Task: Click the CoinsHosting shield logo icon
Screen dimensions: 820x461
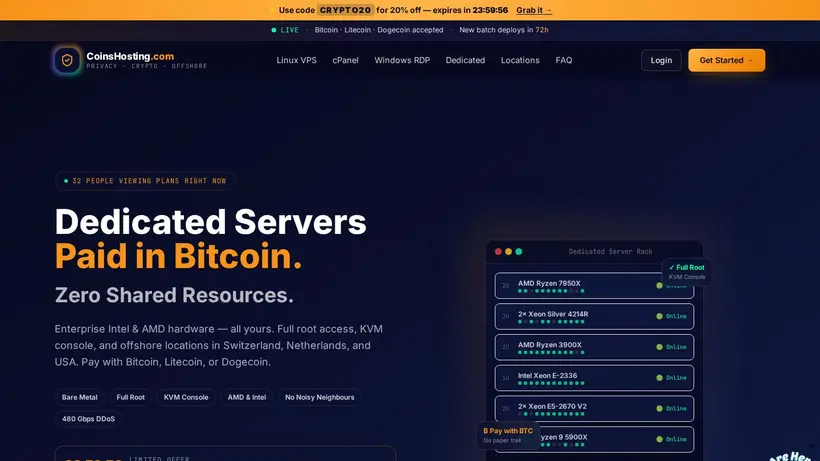Action: 67,60
